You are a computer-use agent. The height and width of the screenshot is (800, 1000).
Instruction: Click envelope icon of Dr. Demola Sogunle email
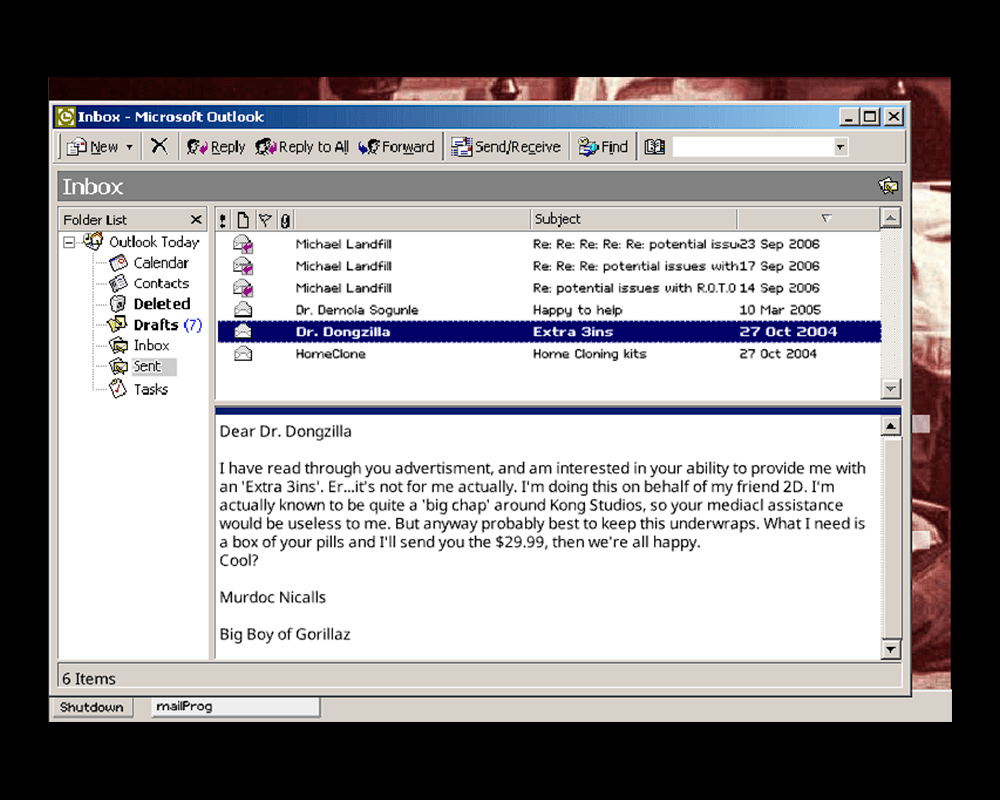pos(242,309)
